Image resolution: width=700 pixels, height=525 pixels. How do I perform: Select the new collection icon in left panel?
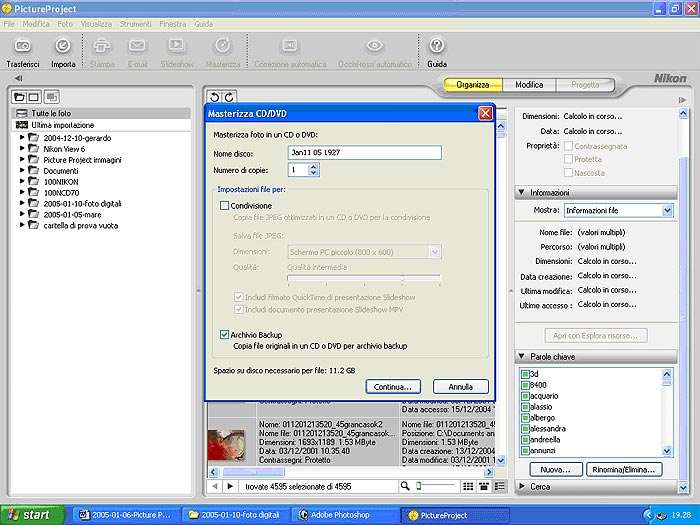click(x=34, y=97)
